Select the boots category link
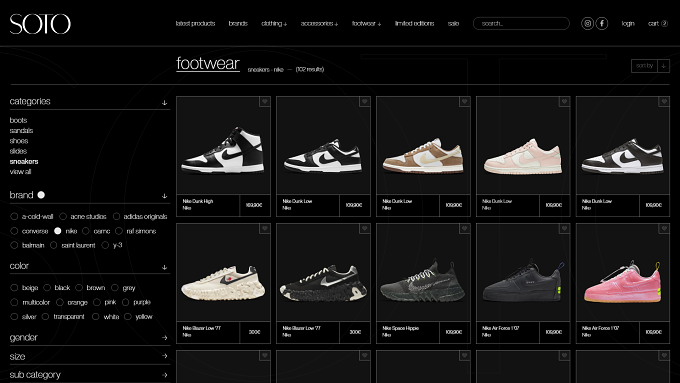Viewport: 680px width, 383px height. click(18, 120)
